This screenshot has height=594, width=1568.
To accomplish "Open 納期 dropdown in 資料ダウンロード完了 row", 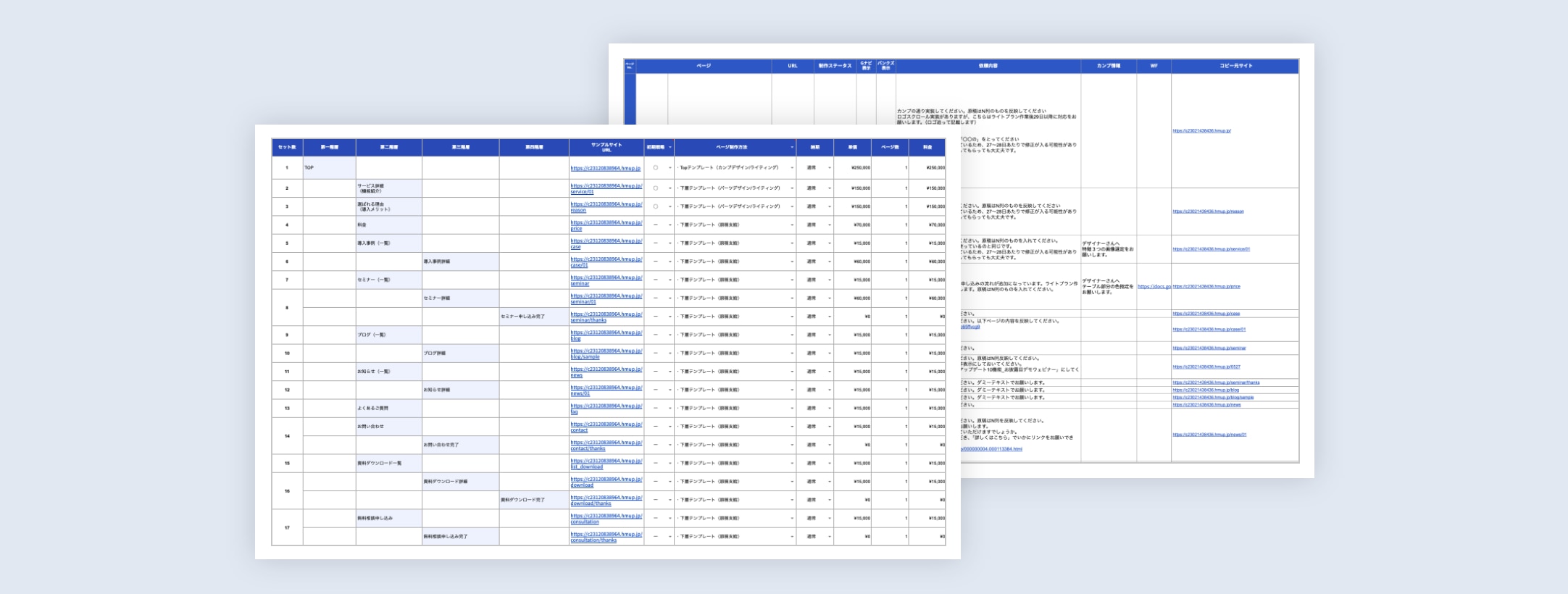I will 829,500.
